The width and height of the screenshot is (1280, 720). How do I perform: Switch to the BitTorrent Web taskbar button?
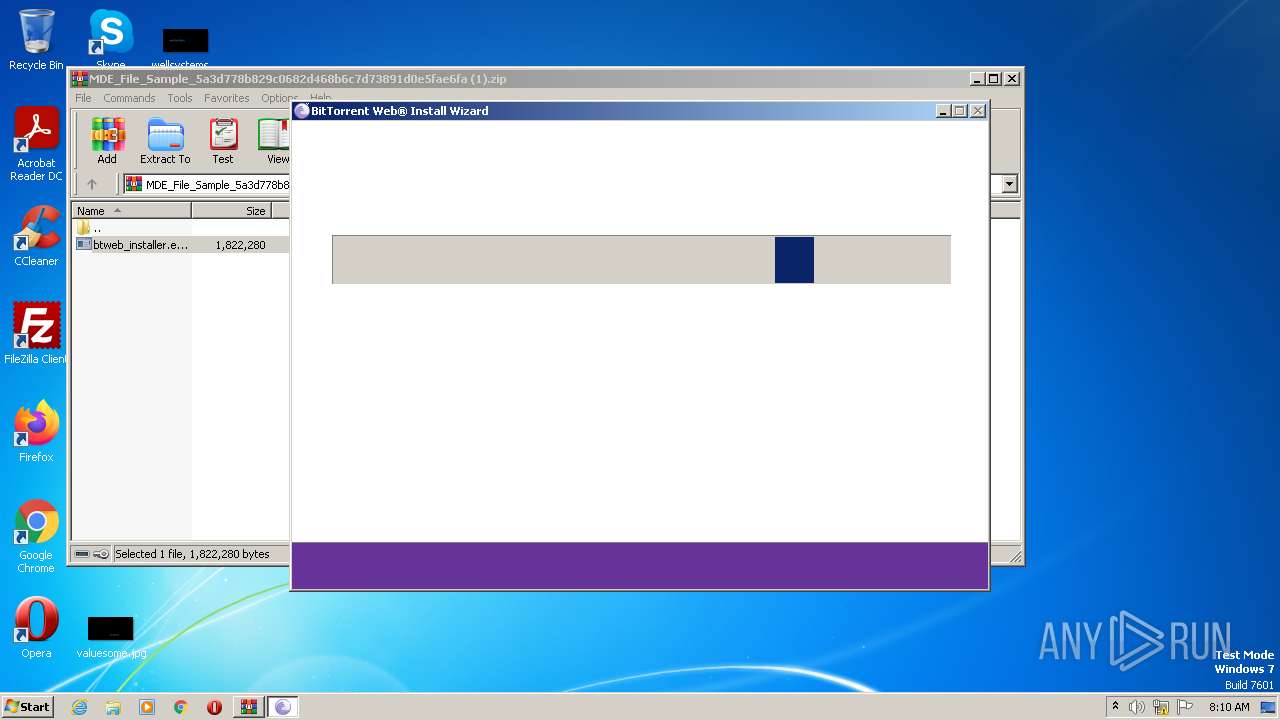click(x=283, y=707)
